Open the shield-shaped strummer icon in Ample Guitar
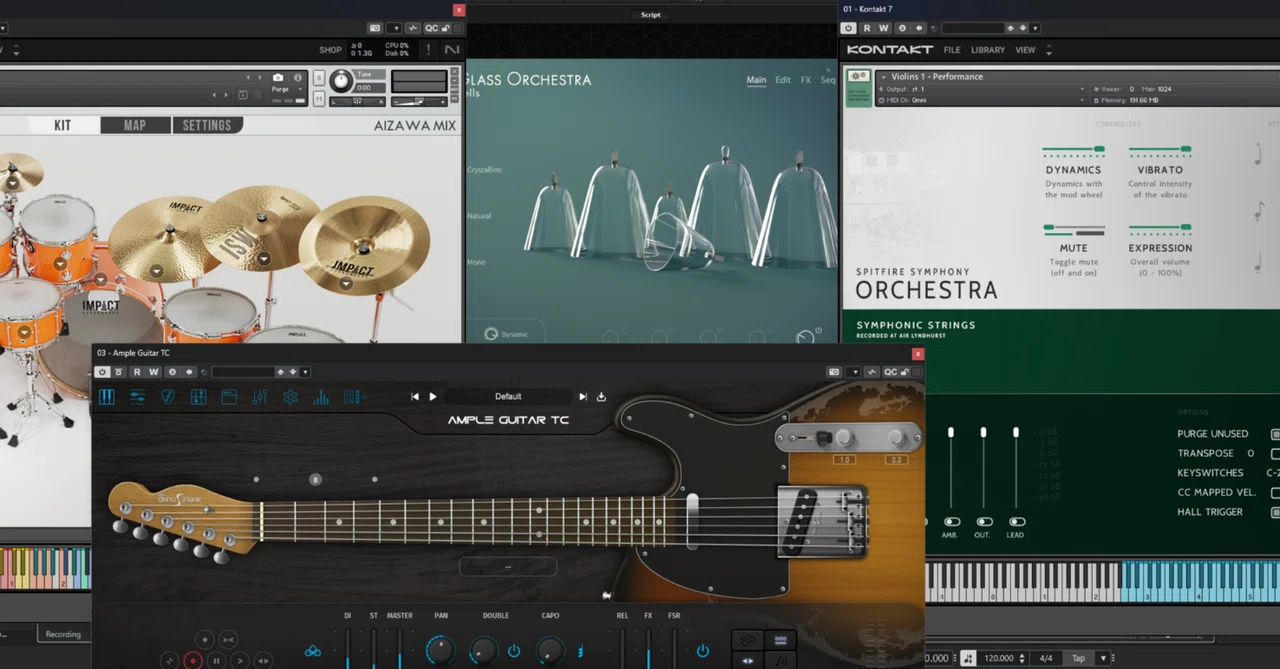 point(168,397)
